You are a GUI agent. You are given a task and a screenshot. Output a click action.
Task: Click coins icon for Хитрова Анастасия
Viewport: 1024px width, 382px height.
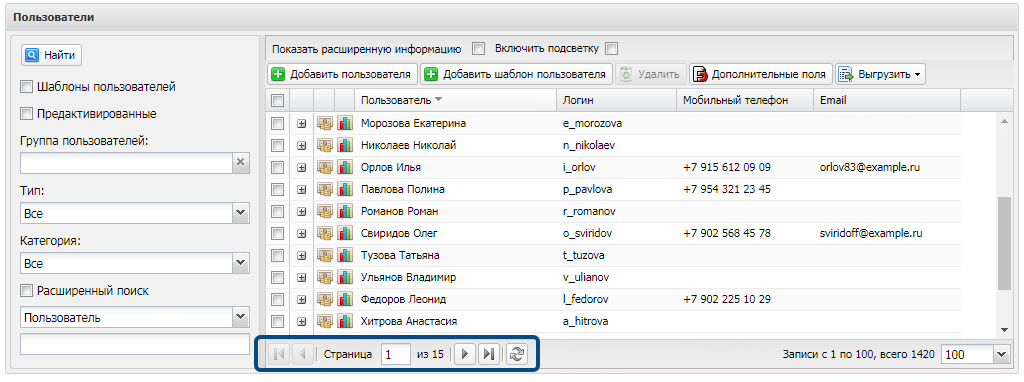(x=325, y=321)
